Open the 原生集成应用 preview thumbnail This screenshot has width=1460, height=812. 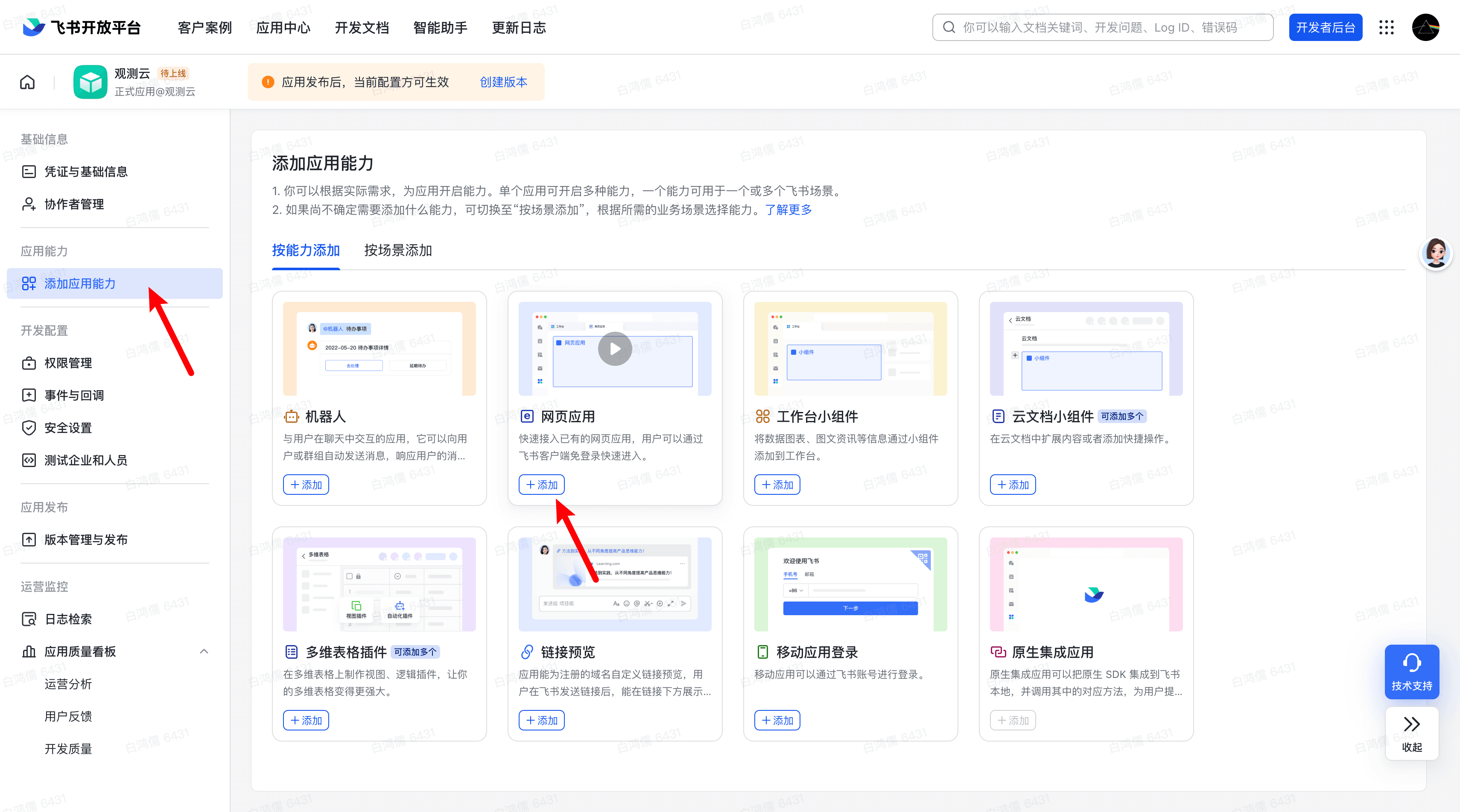(1086, 585)
